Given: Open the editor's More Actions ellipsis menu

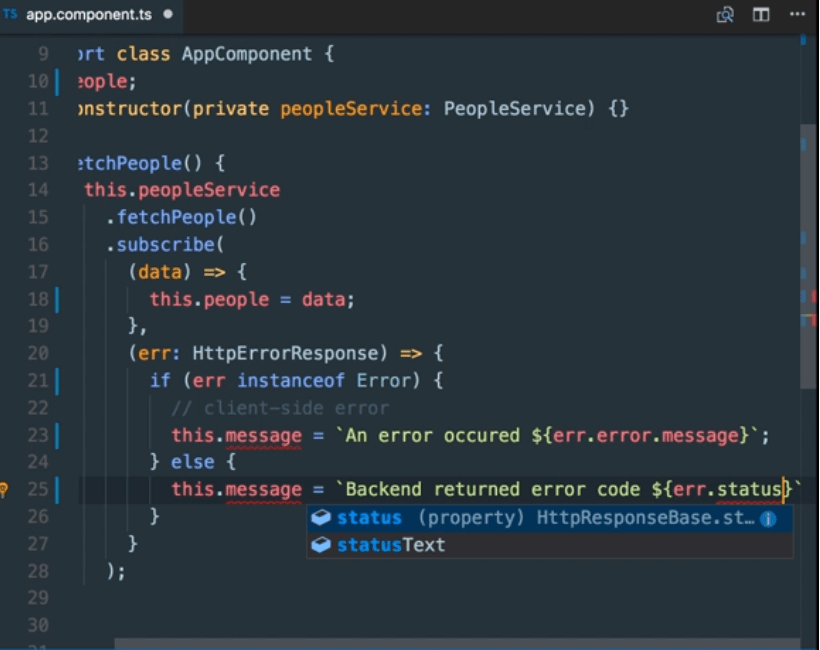Looking at the screenshot, I should pyautogui.click(x=797, y=15).
